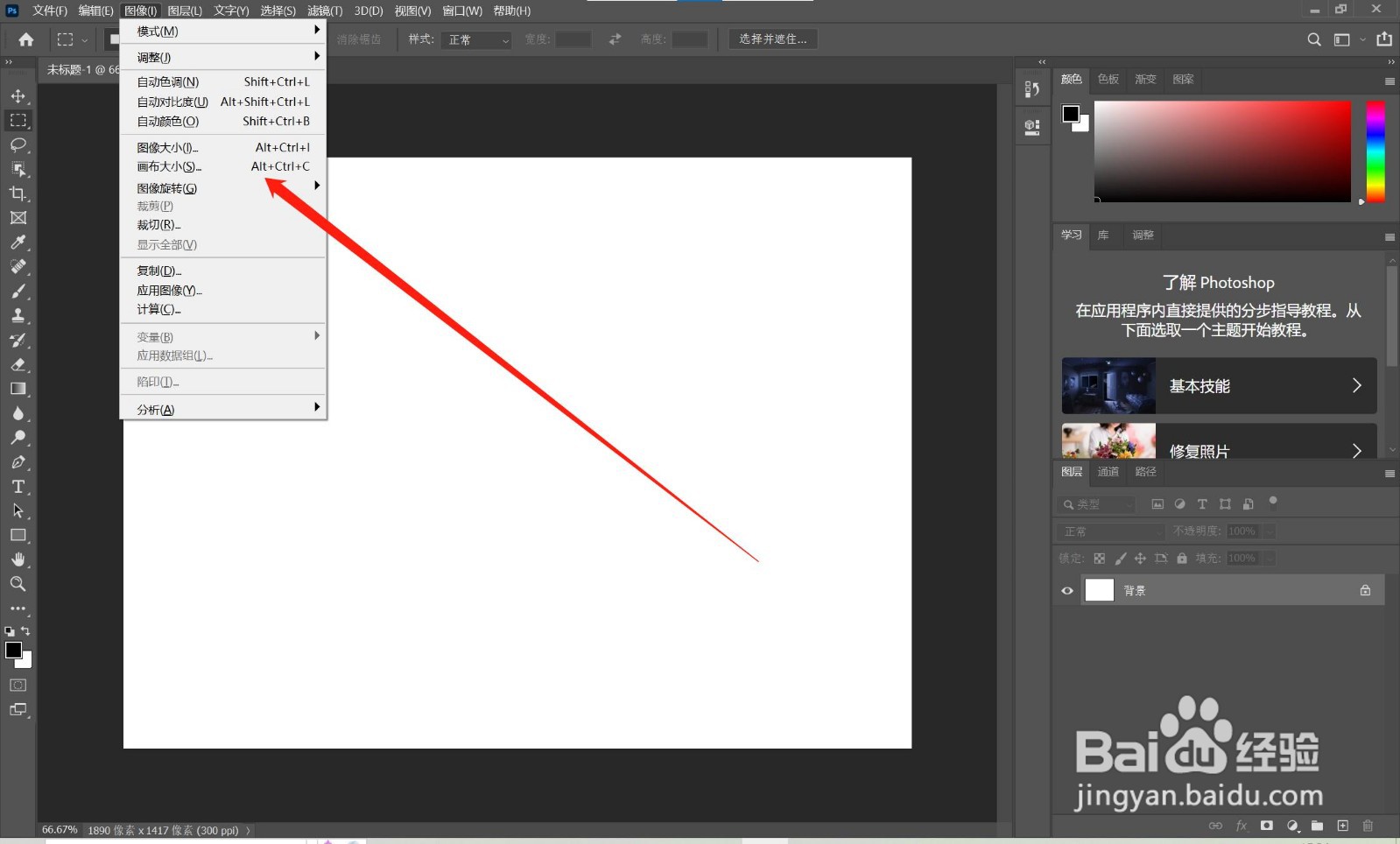1400x844 pixels.
Task: Open the Search magnifier icon top right
Action: 1314,39
